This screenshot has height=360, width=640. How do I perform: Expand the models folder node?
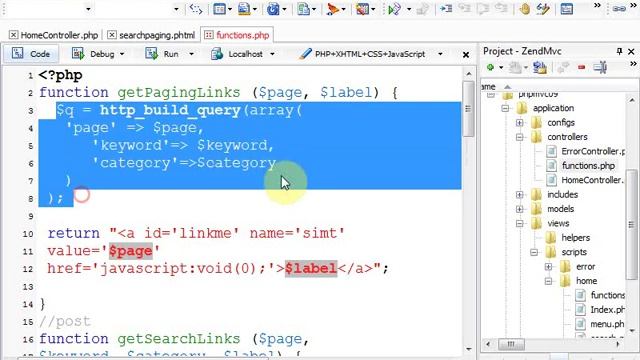[519, 209]
